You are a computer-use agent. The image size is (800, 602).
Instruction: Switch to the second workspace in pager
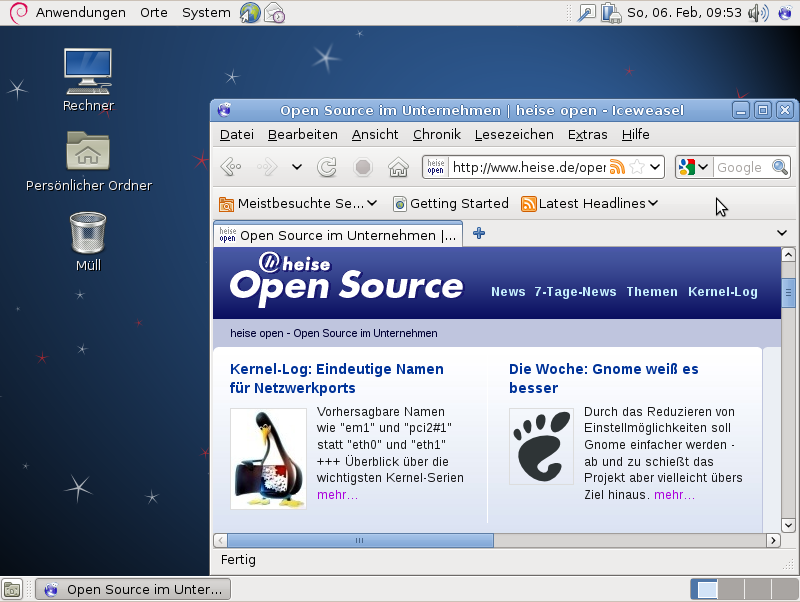point(731,590)
